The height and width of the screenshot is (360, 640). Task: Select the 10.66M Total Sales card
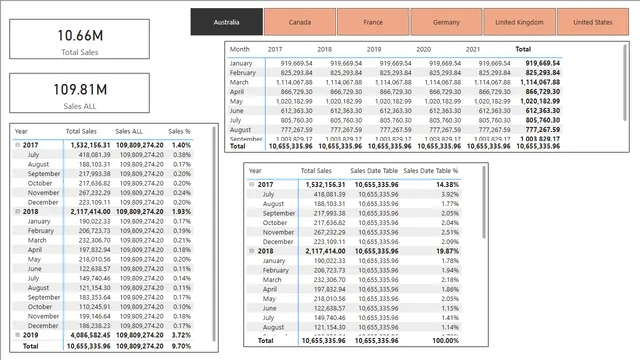click(80, 39)
